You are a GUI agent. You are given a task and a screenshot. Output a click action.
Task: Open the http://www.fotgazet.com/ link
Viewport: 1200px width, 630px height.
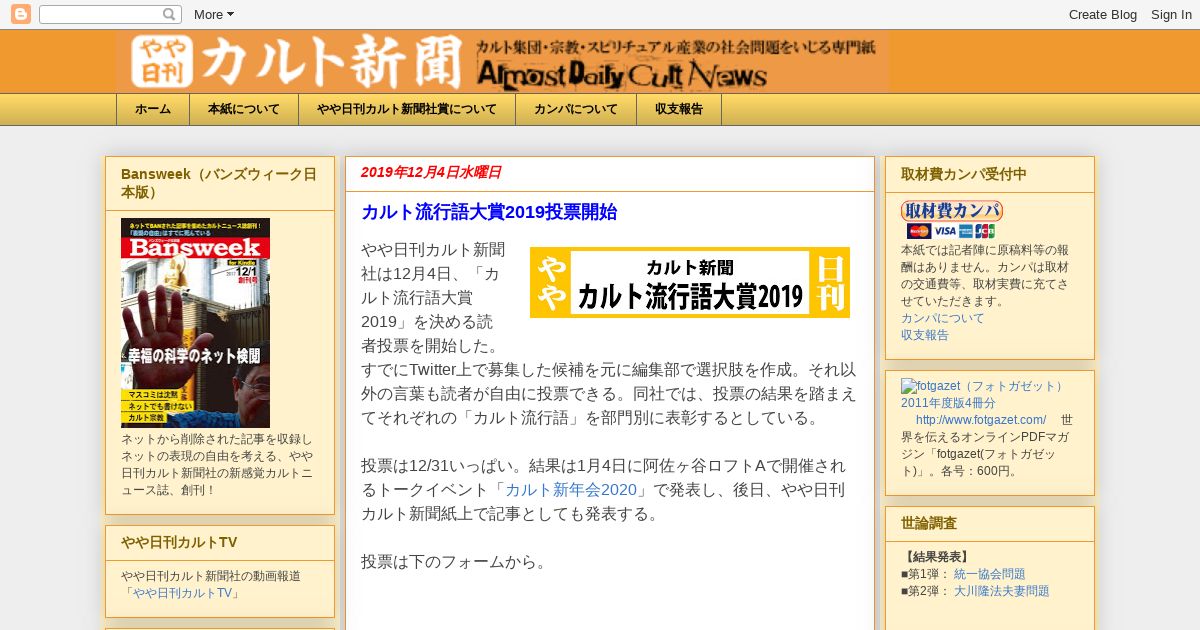click(981, 420)
